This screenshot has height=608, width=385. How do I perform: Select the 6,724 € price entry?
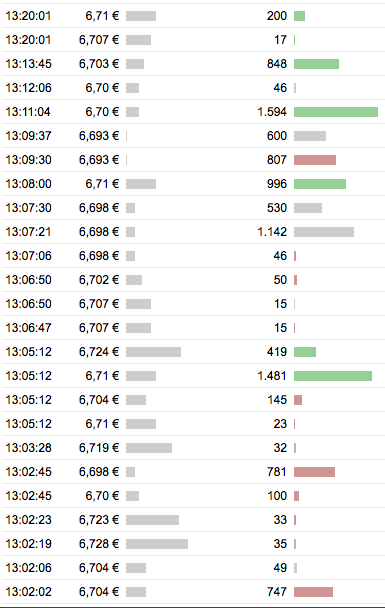click(99, 352)
